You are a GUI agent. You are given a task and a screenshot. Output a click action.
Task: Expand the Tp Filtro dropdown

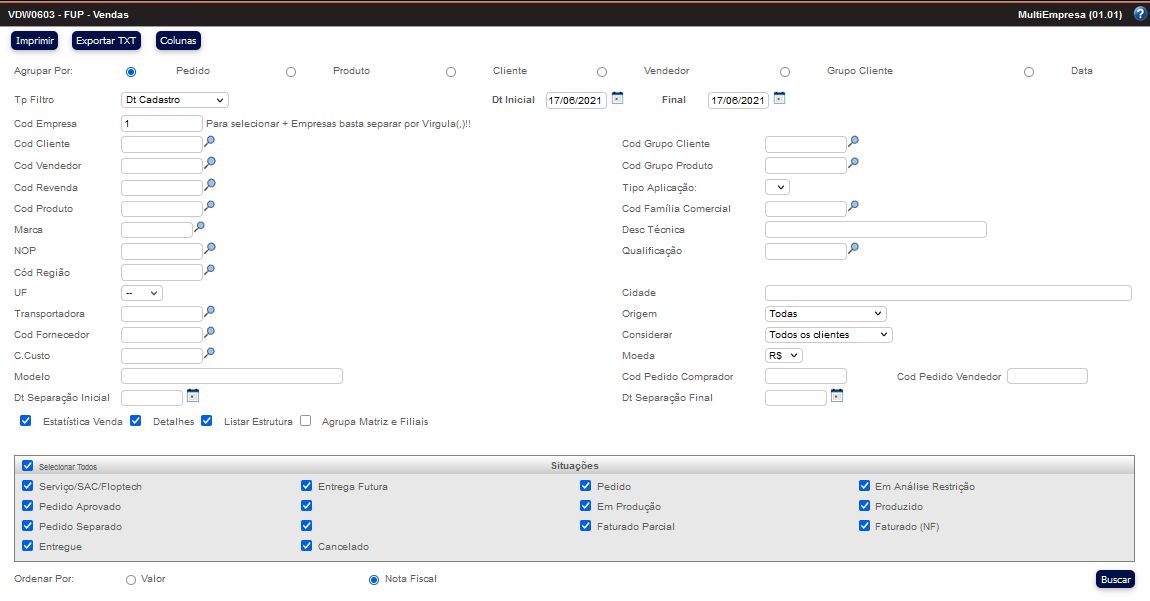click(x=174, y=100)
